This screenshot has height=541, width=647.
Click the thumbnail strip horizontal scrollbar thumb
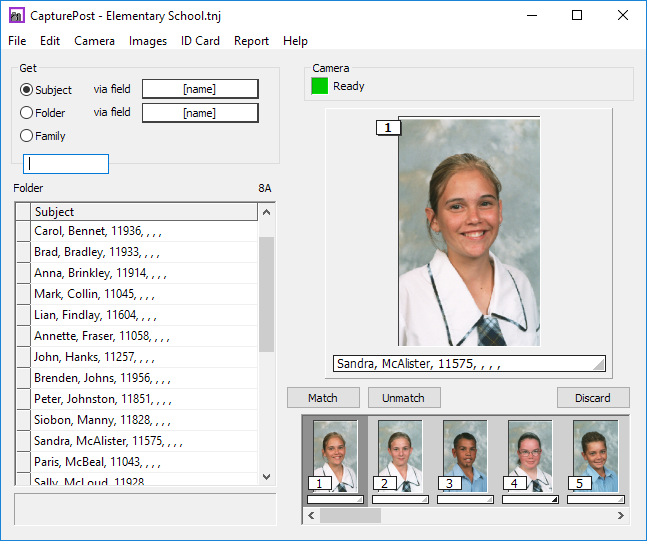350,515
